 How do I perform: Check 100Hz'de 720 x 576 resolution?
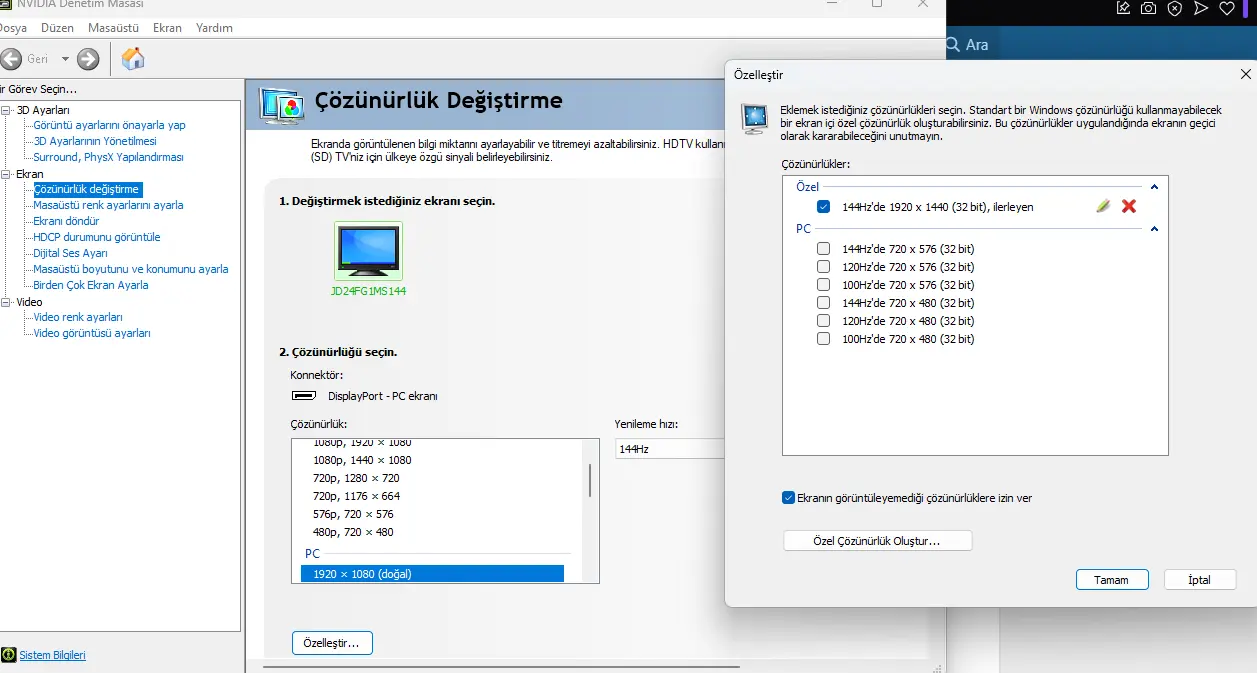(x=823, y=285)
